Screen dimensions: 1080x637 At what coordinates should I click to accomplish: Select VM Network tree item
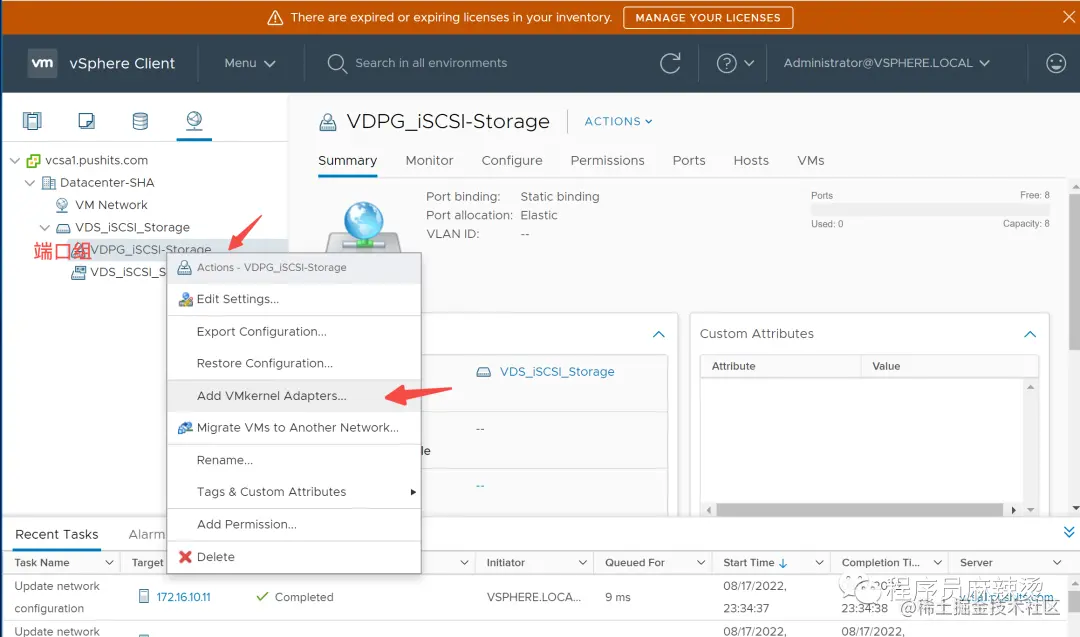111,205
